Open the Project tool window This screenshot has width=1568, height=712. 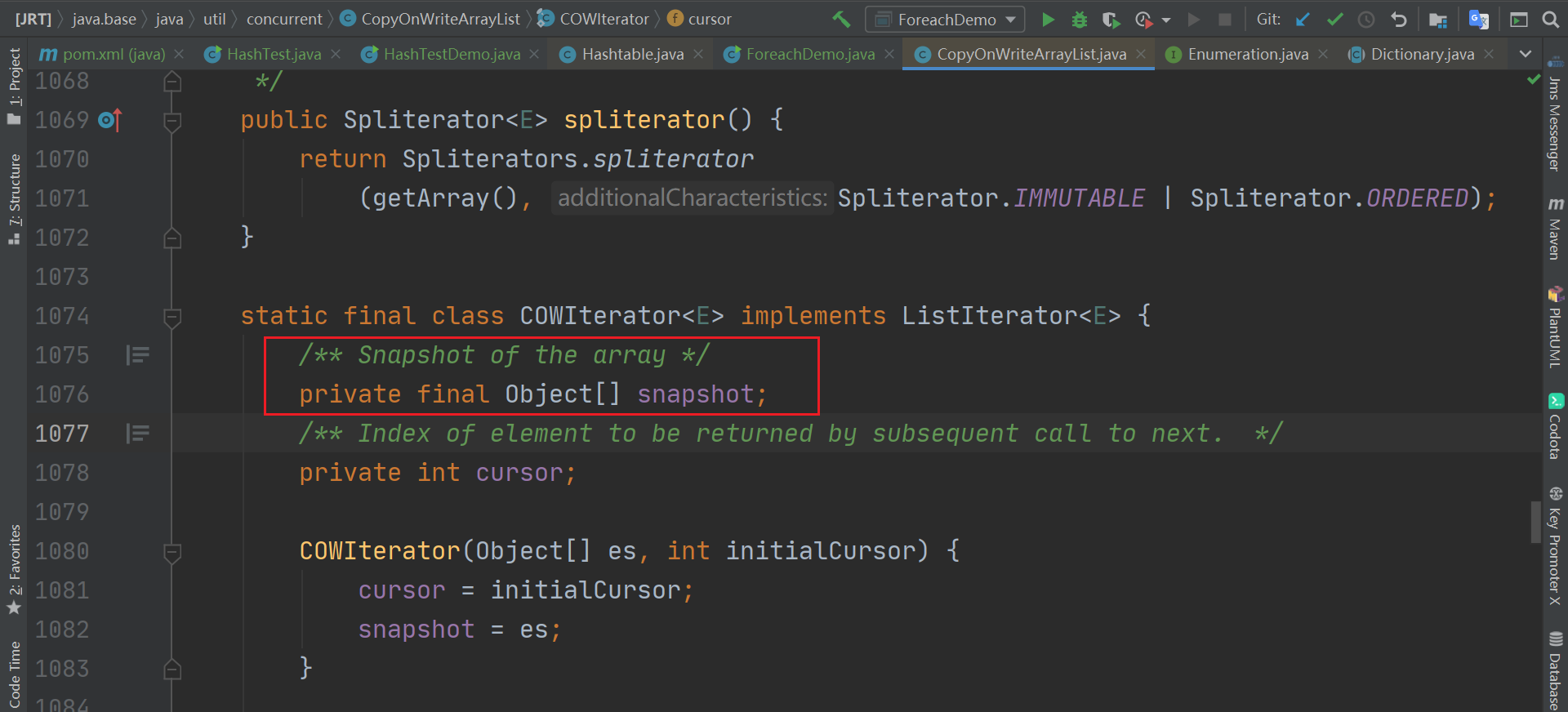[14, 87]
